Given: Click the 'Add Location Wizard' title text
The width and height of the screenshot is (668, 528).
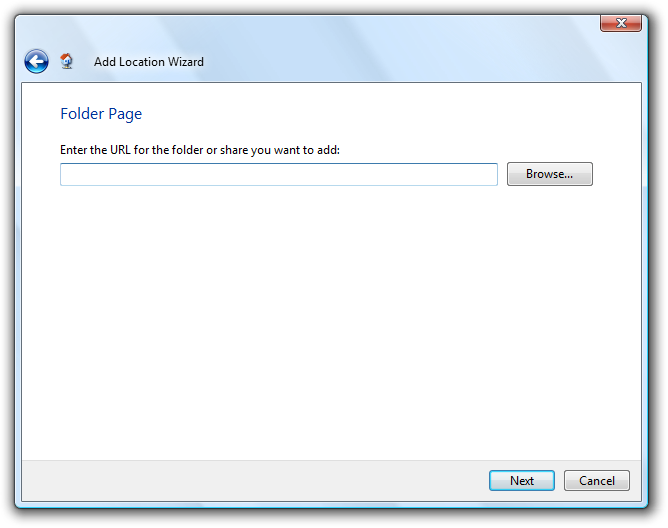Looking at the screenshot, I should click(149, 62).
